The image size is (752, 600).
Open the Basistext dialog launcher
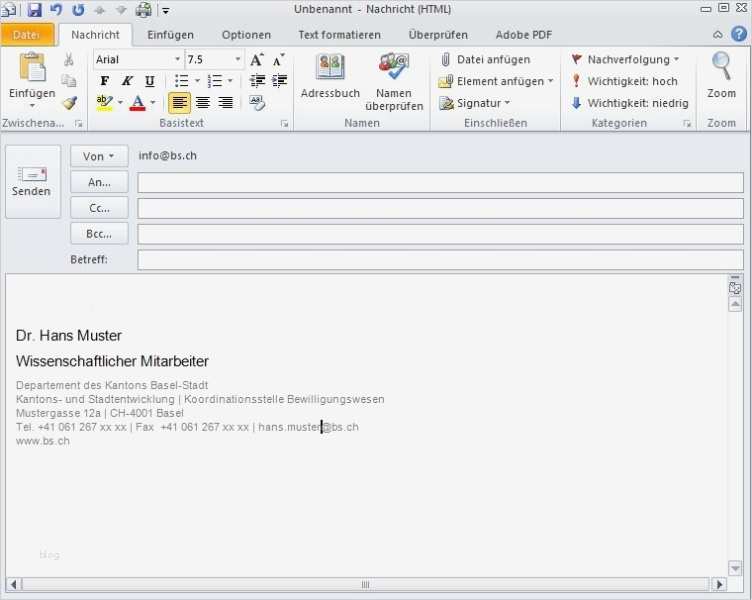click(284, 124)
